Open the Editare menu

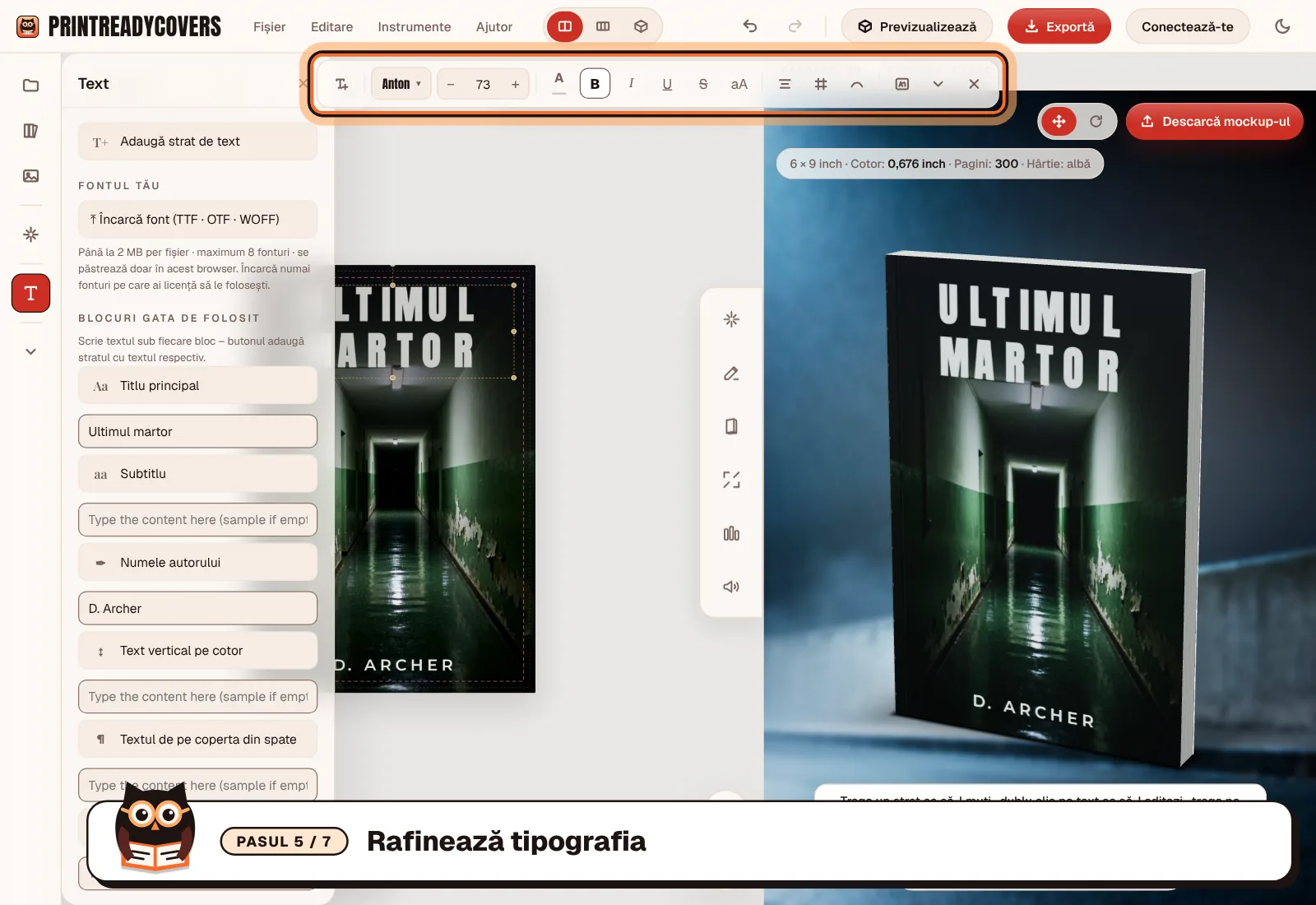click(332, 26)
